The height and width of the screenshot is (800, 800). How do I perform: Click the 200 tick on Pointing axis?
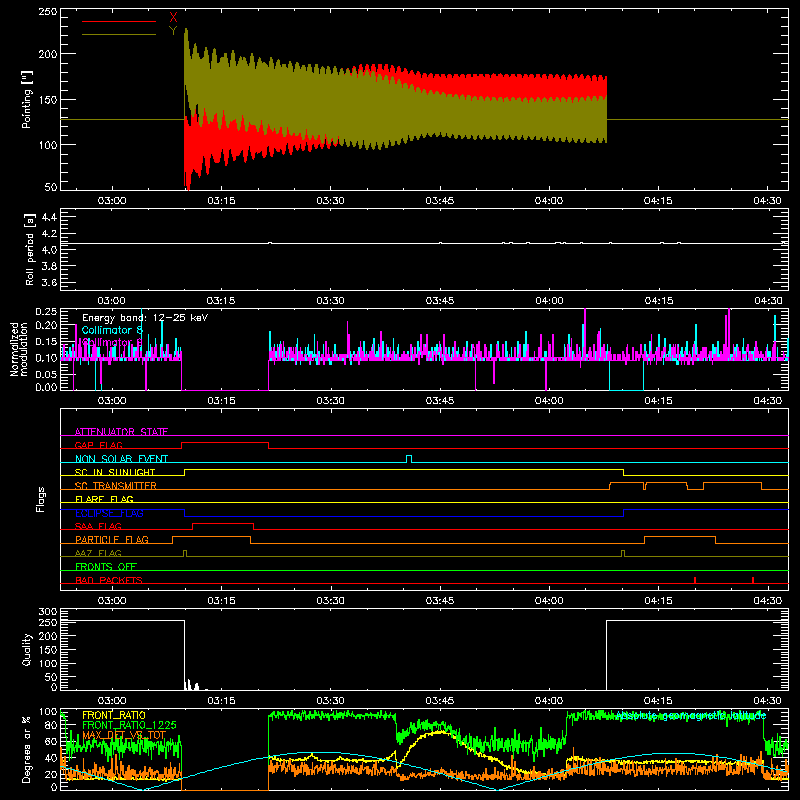click(x=48, y=54)
